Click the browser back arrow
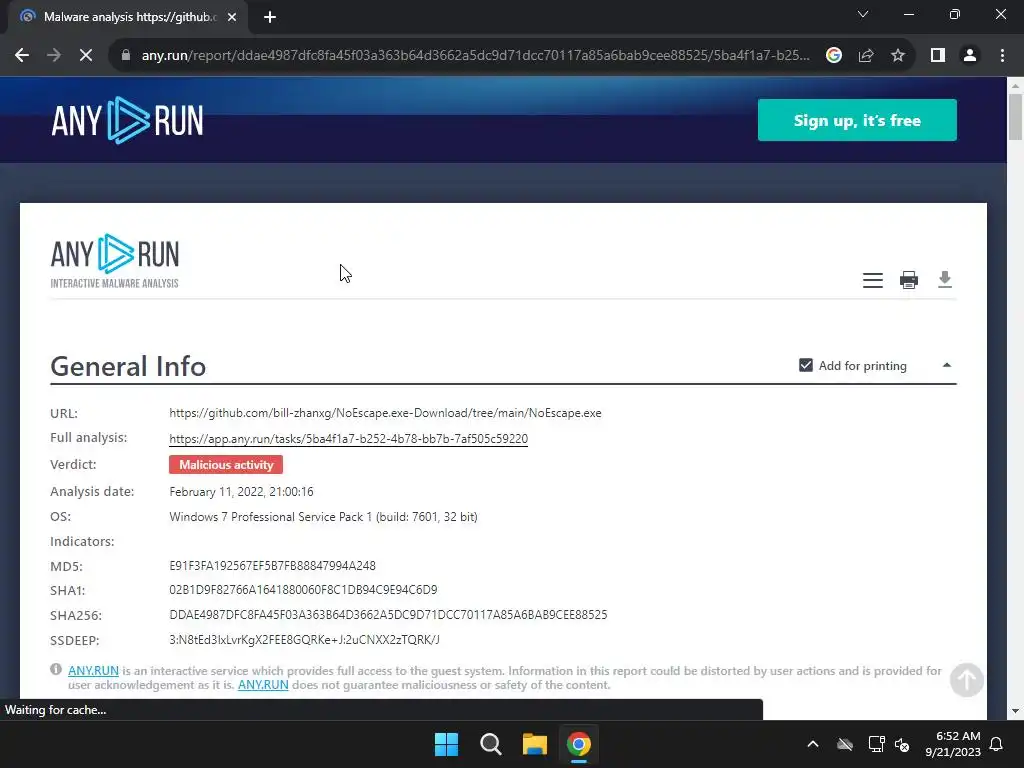Screen dimensions: 1024x768 [x=22, y=56]
